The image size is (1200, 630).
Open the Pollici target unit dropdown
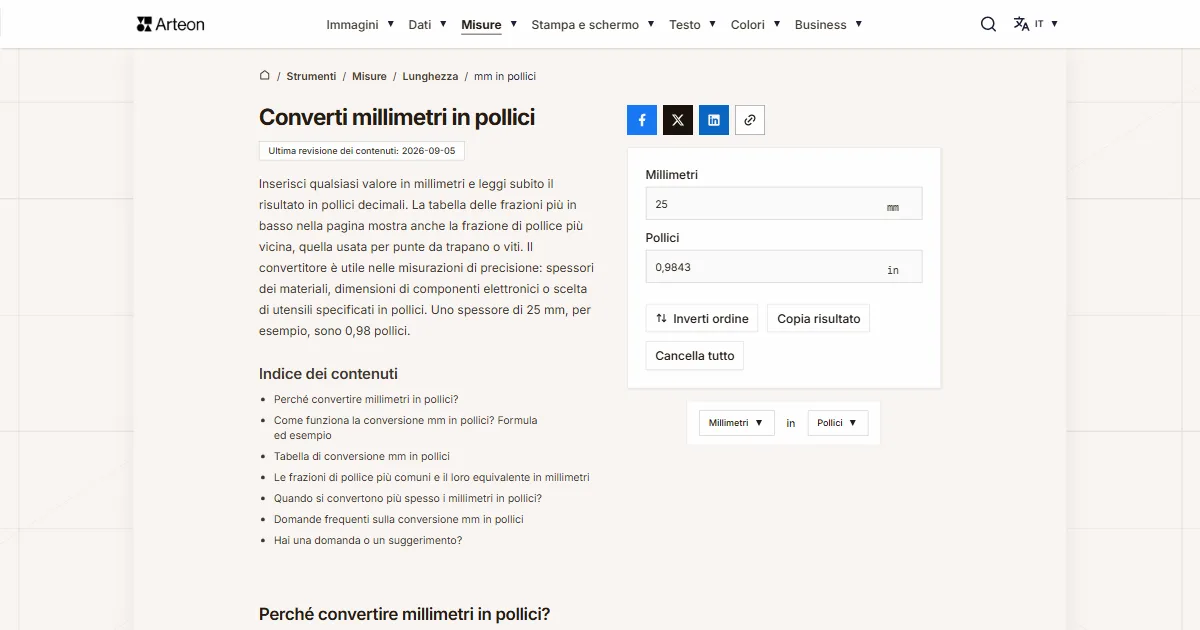(x=838, y=423)
